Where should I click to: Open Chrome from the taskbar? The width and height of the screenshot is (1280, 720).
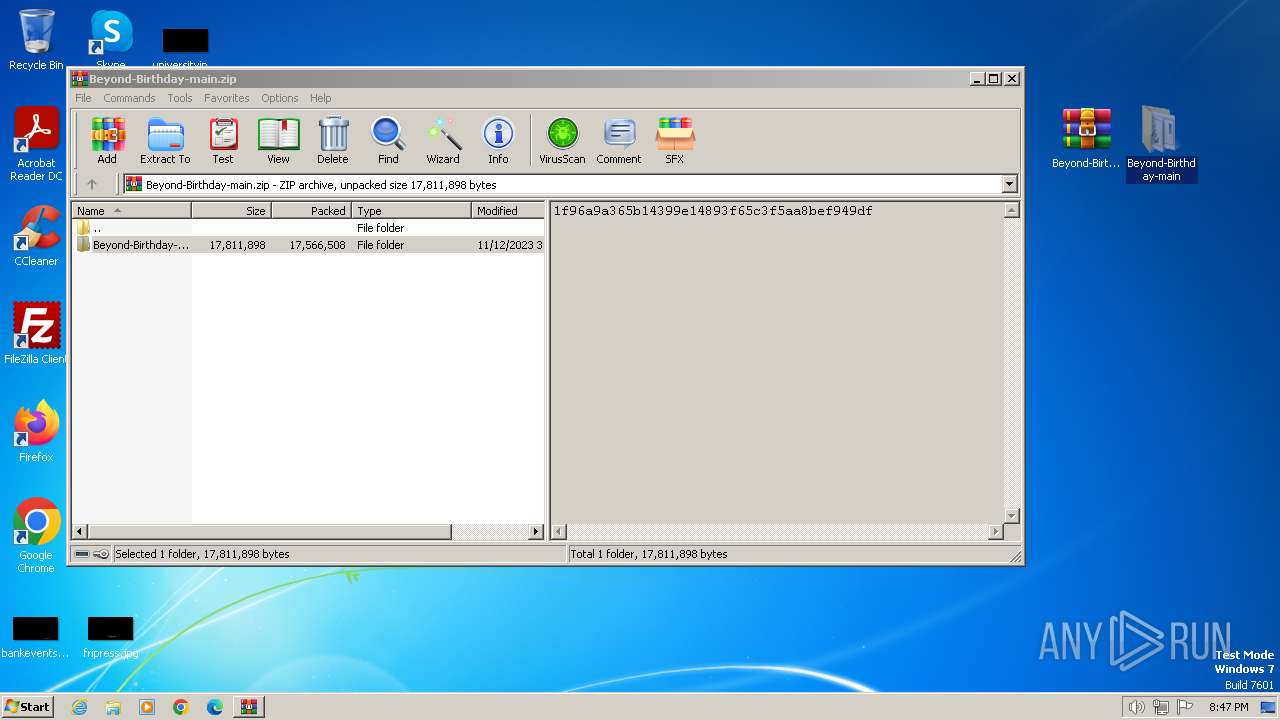coord(181,707)
